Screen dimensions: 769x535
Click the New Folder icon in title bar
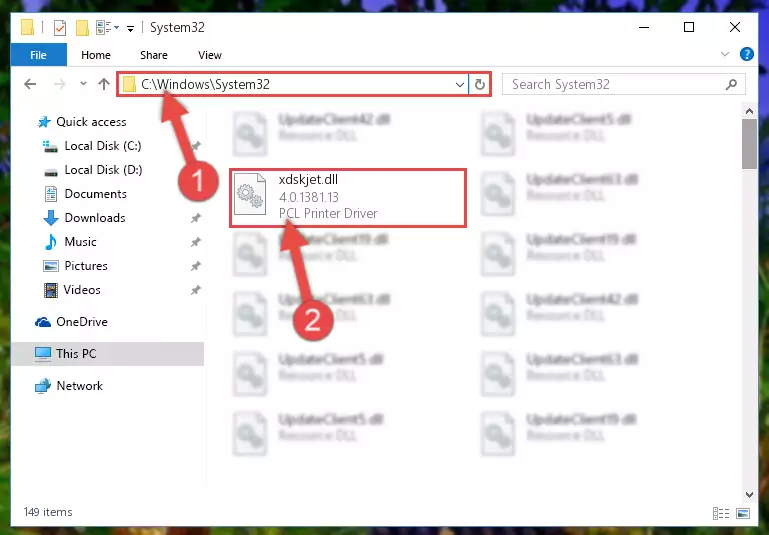tap(82, 28)
